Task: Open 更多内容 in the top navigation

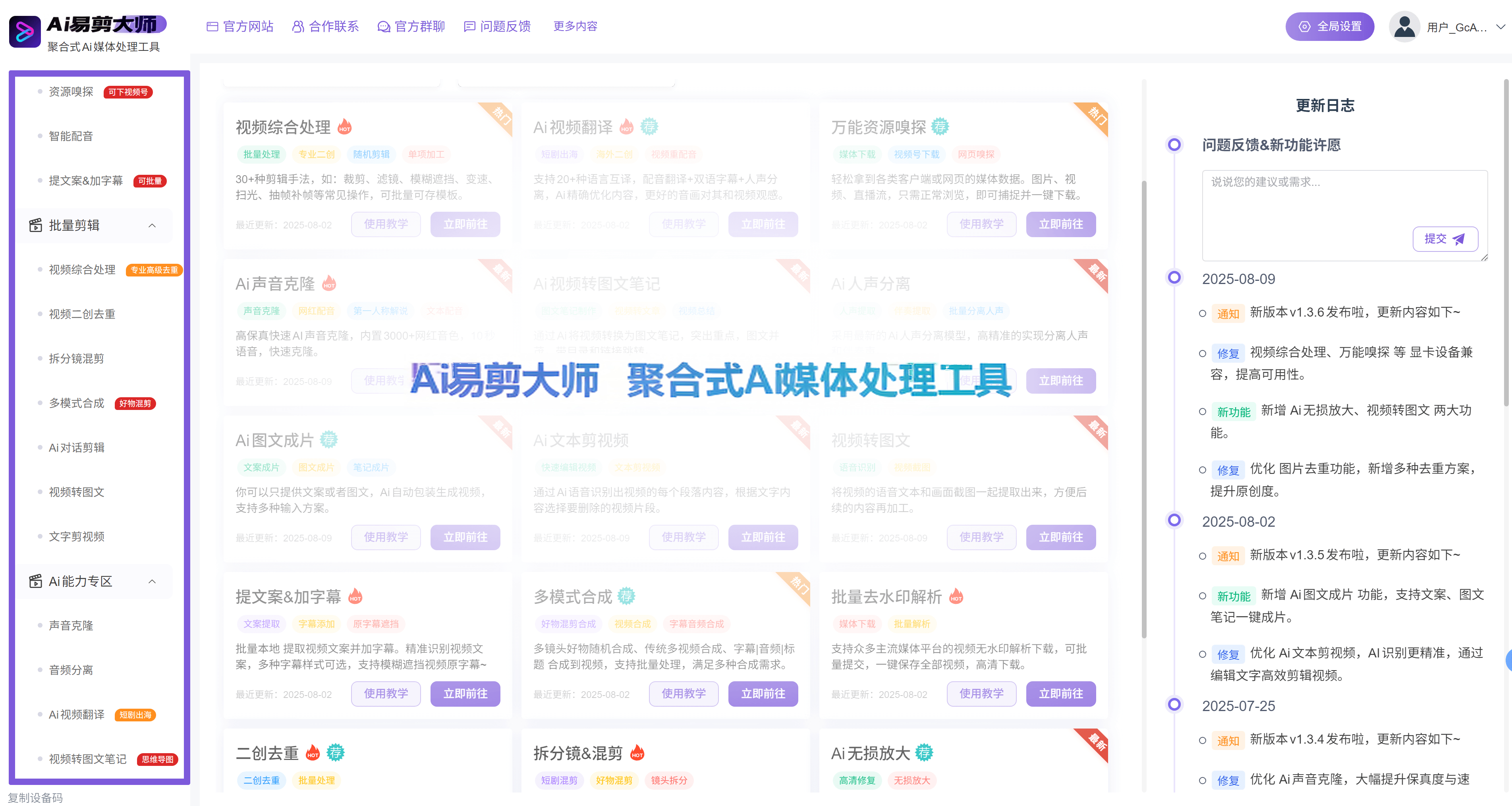Action: tap(575, 27)
